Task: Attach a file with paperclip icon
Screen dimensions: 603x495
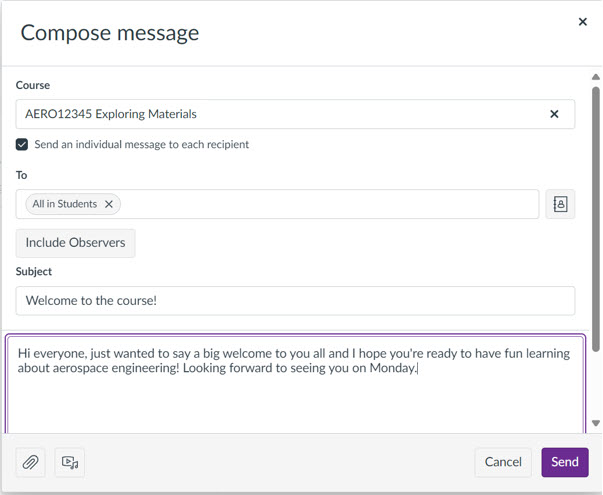Action: 30,462
